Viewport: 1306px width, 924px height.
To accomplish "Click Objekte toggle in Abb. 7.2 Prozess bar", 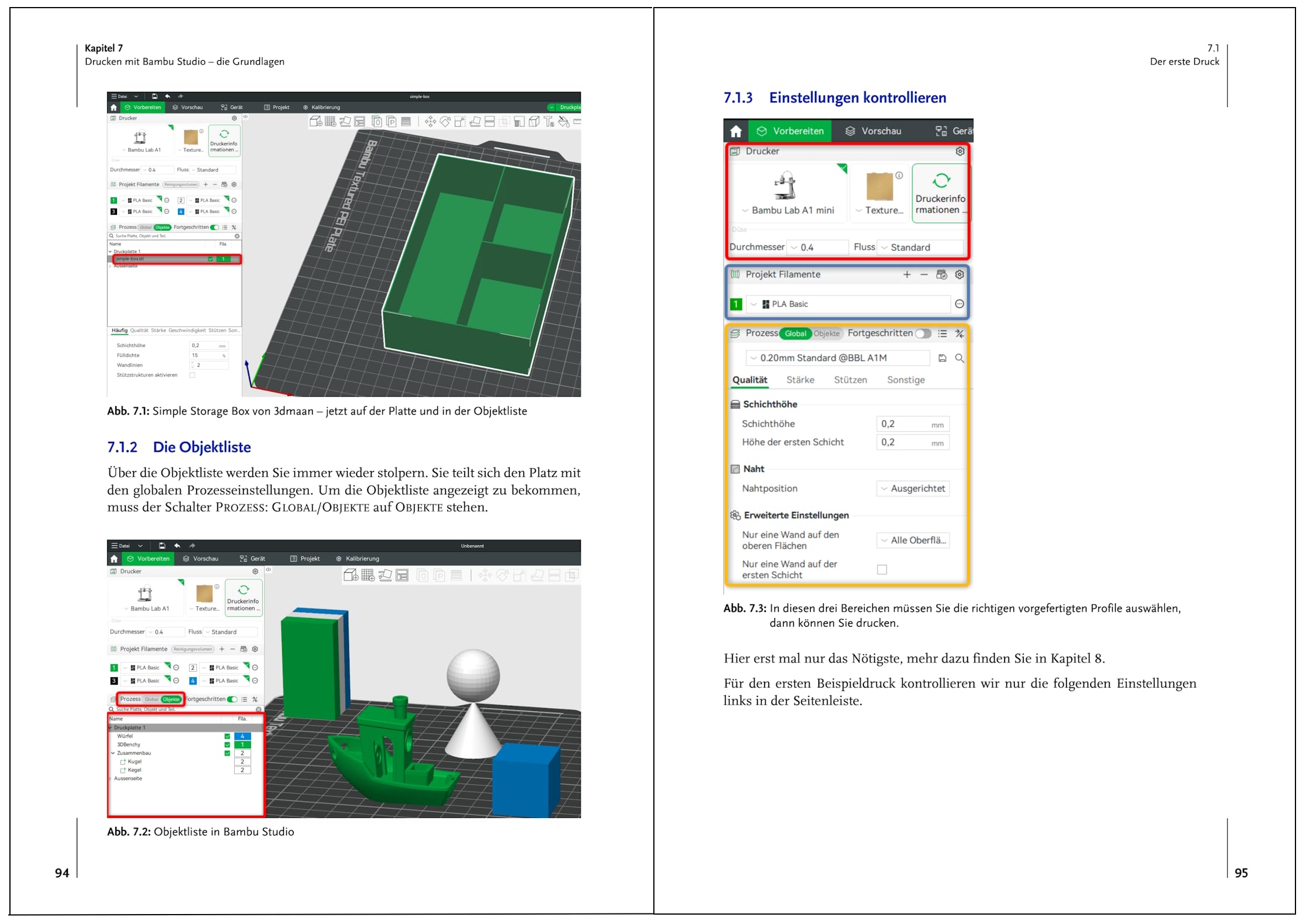I will point(171,699).
